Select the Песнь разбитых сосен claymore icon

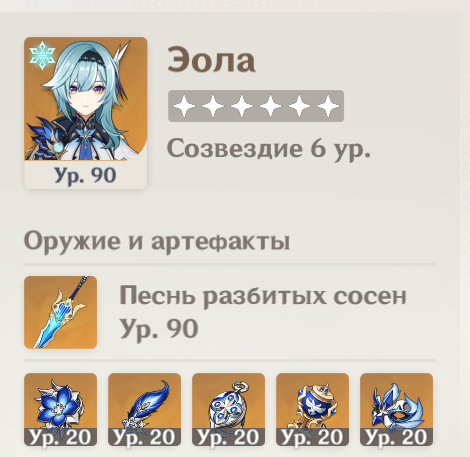click(61, 312)
